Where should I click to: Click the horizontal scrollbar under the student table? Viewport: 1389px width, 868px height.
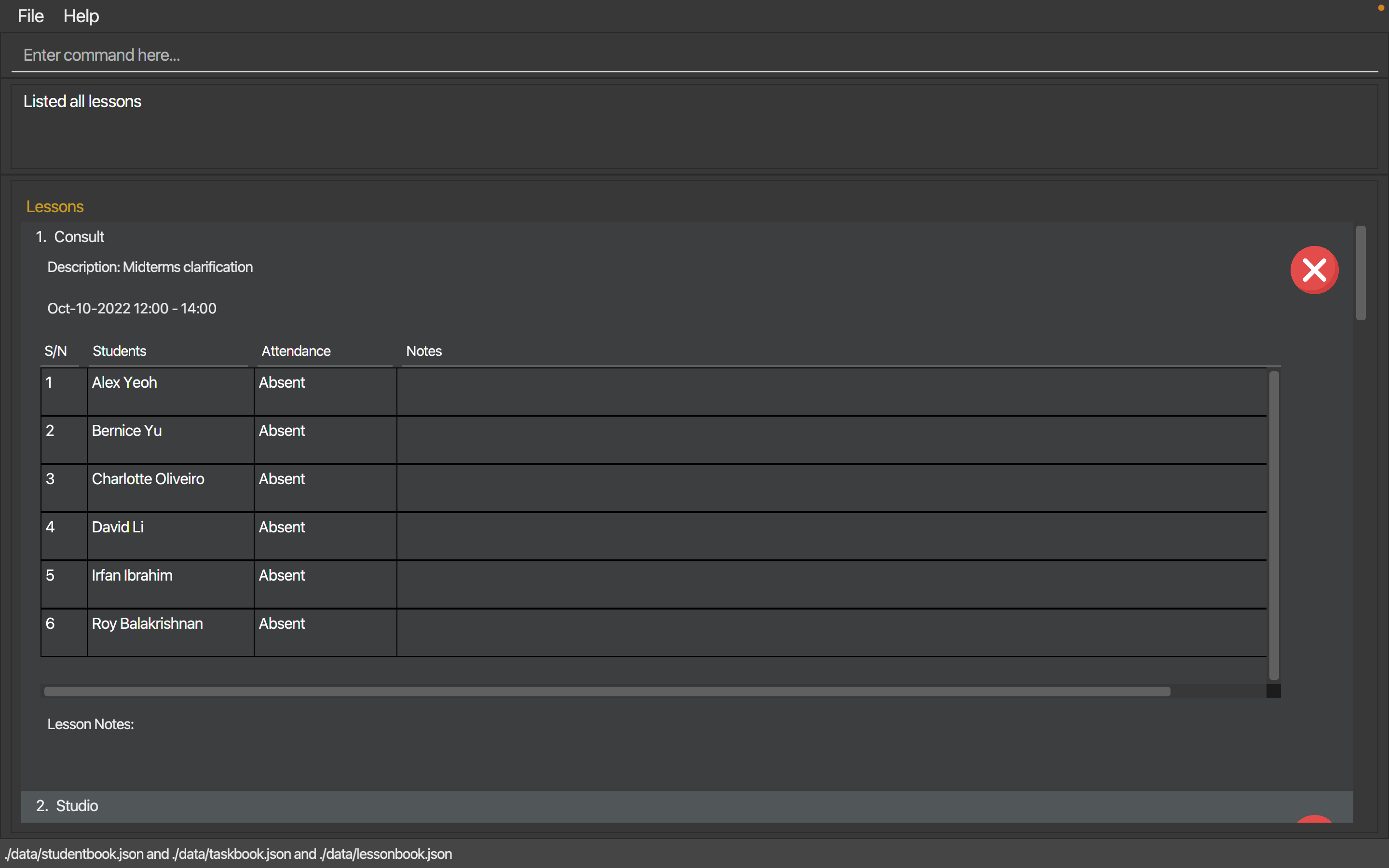coord(607,691)
